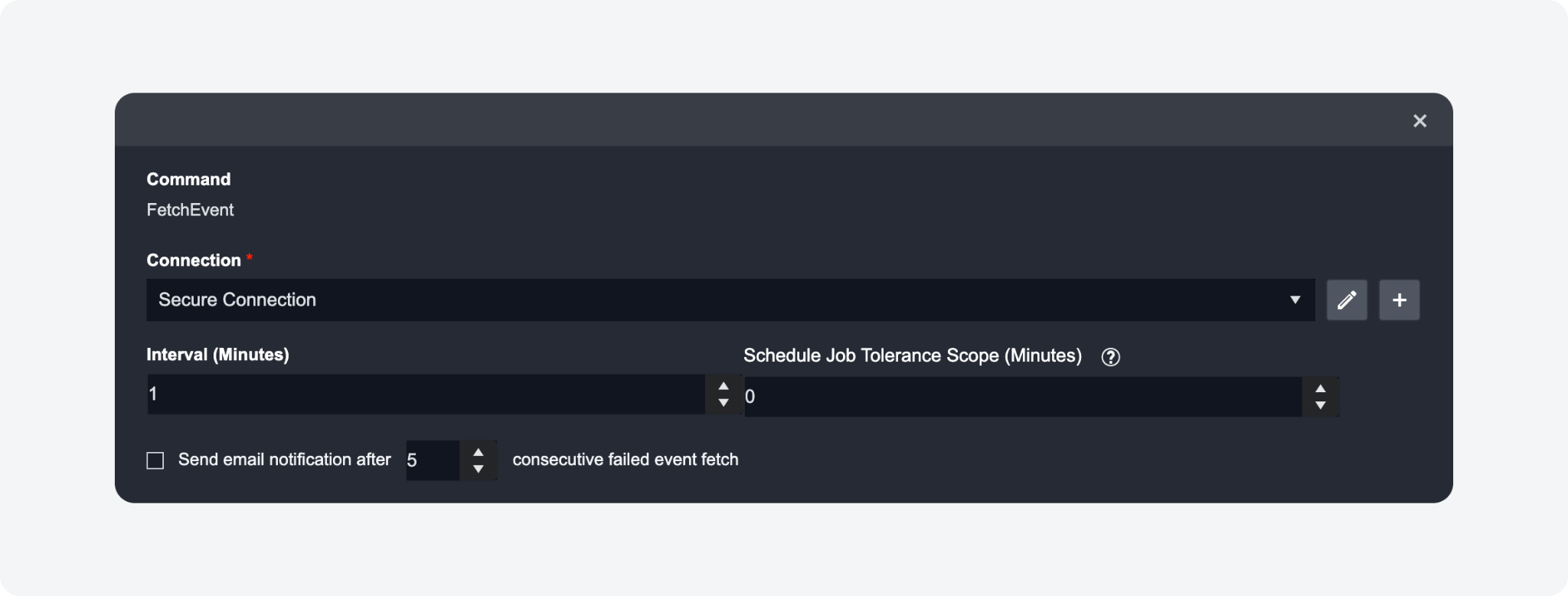Click the Send email notification after label
Screen dimensions: 1568x596
[x=284, y=460]
